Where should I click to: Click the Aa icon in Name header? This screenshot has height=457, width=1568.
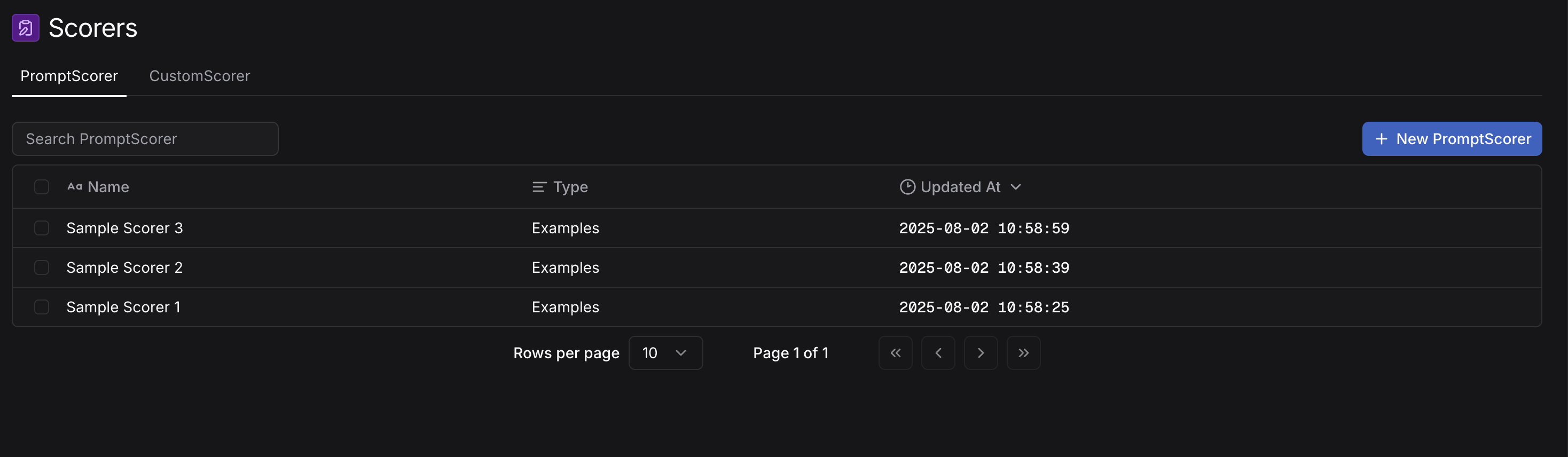[74, 187]
